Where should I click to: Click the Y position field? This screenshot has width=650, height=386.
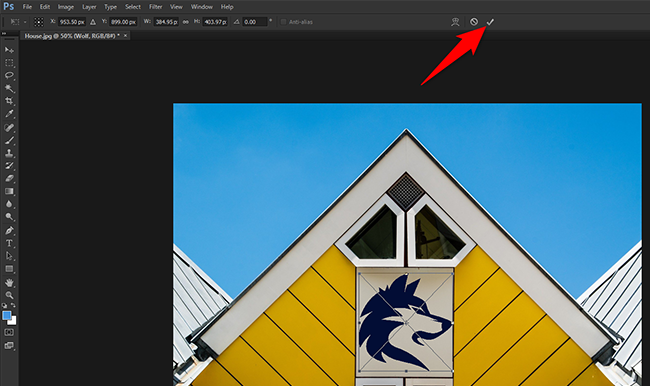(x=123, y=22)
